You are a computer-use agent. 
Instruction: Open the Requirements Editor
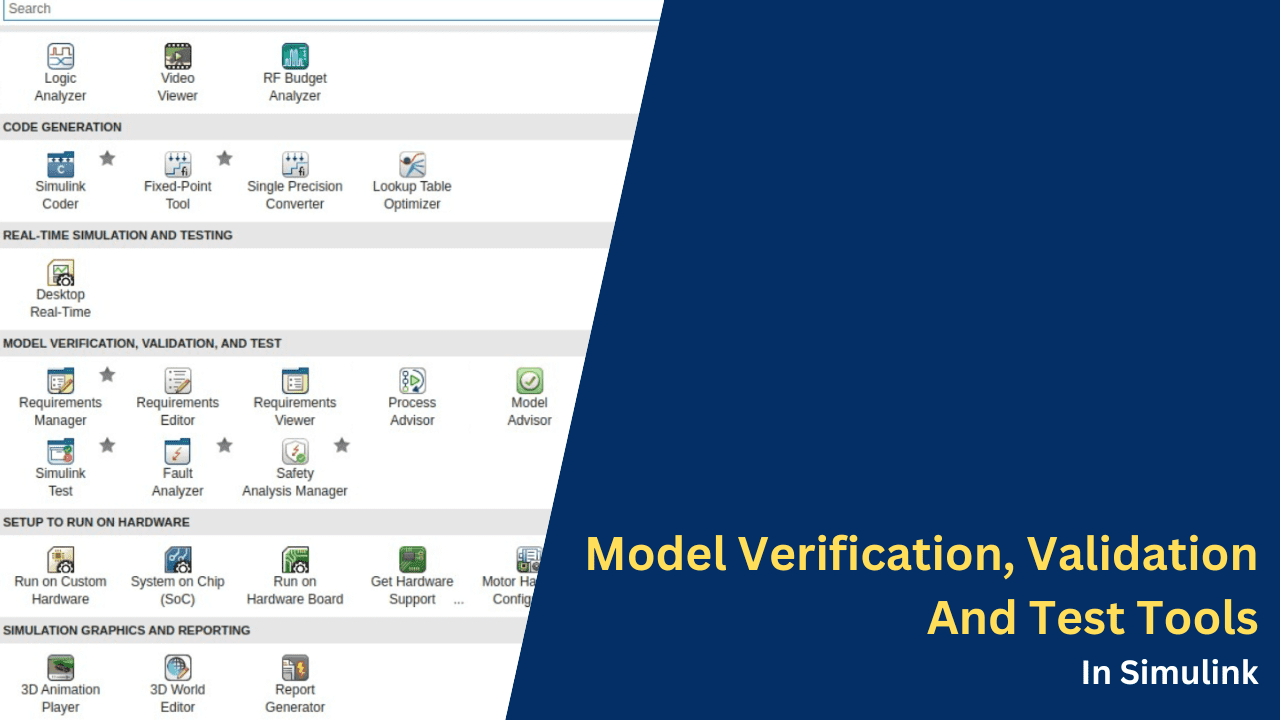coord(178,397)
